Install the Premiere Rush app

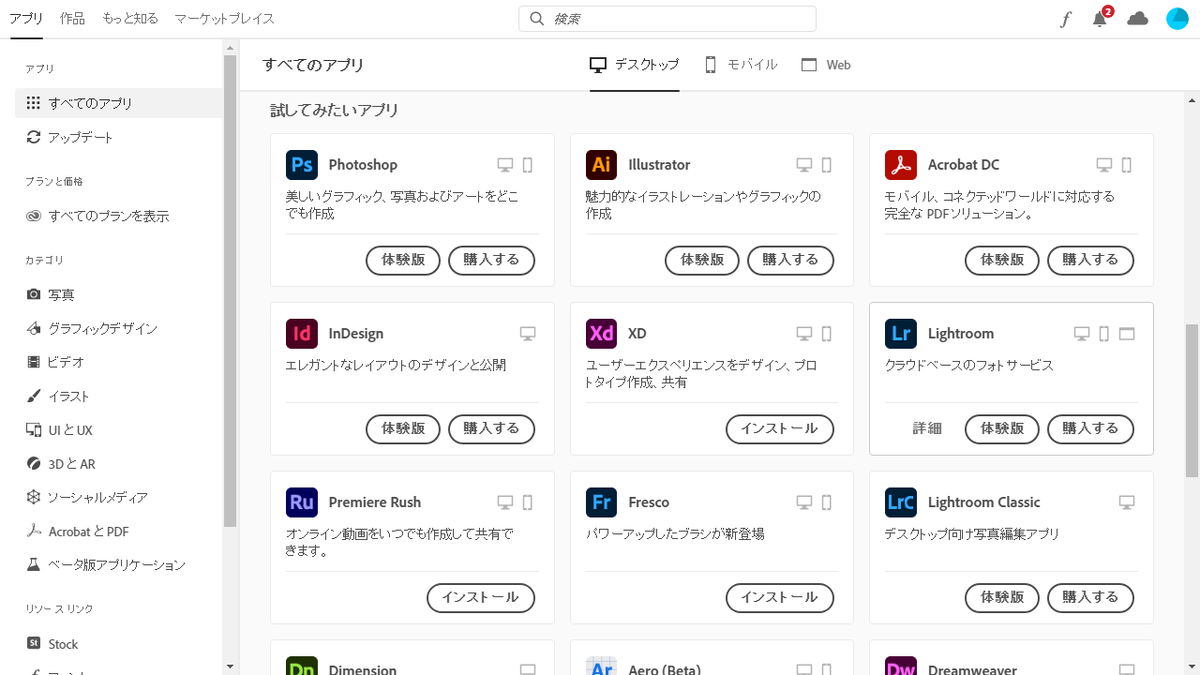tap(481, 598)
